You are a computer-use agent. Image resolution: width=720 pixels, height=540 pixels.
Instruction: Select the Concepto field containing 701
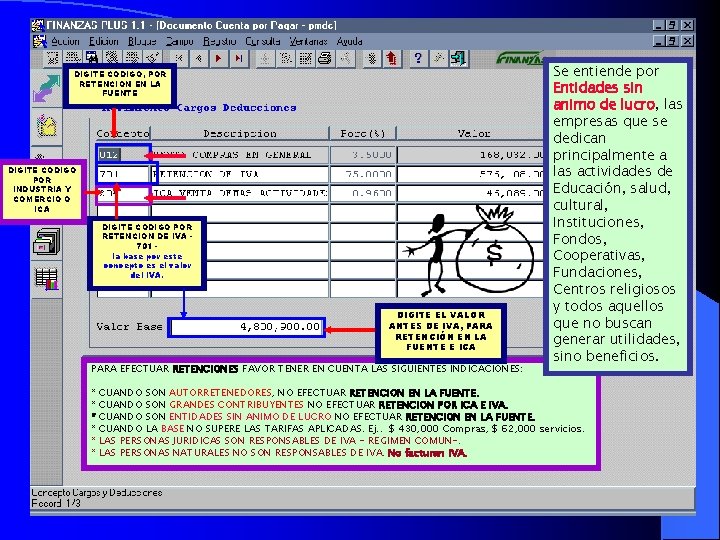tap(123, 174)
